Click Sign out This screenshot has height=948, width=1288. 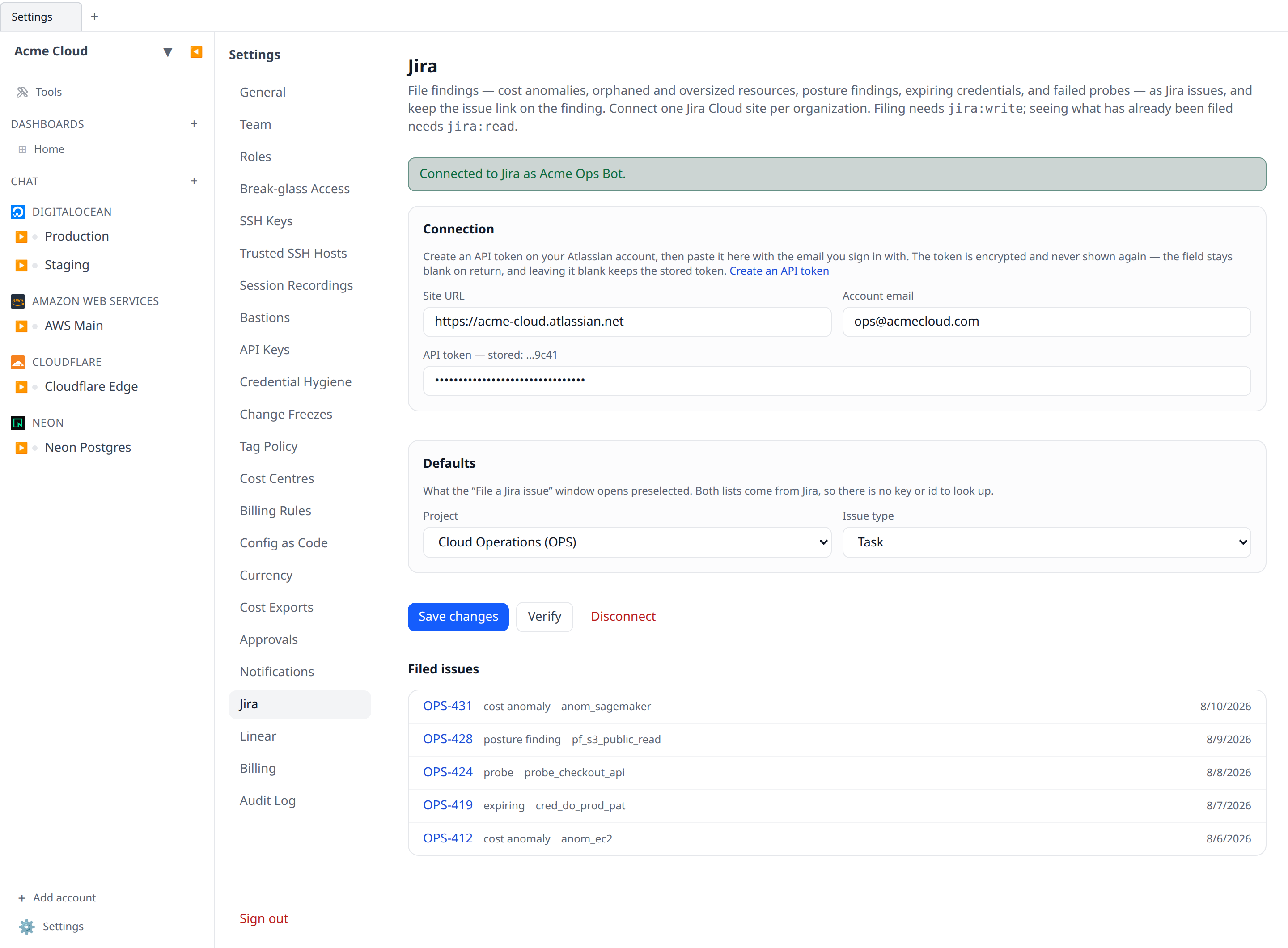263,919
